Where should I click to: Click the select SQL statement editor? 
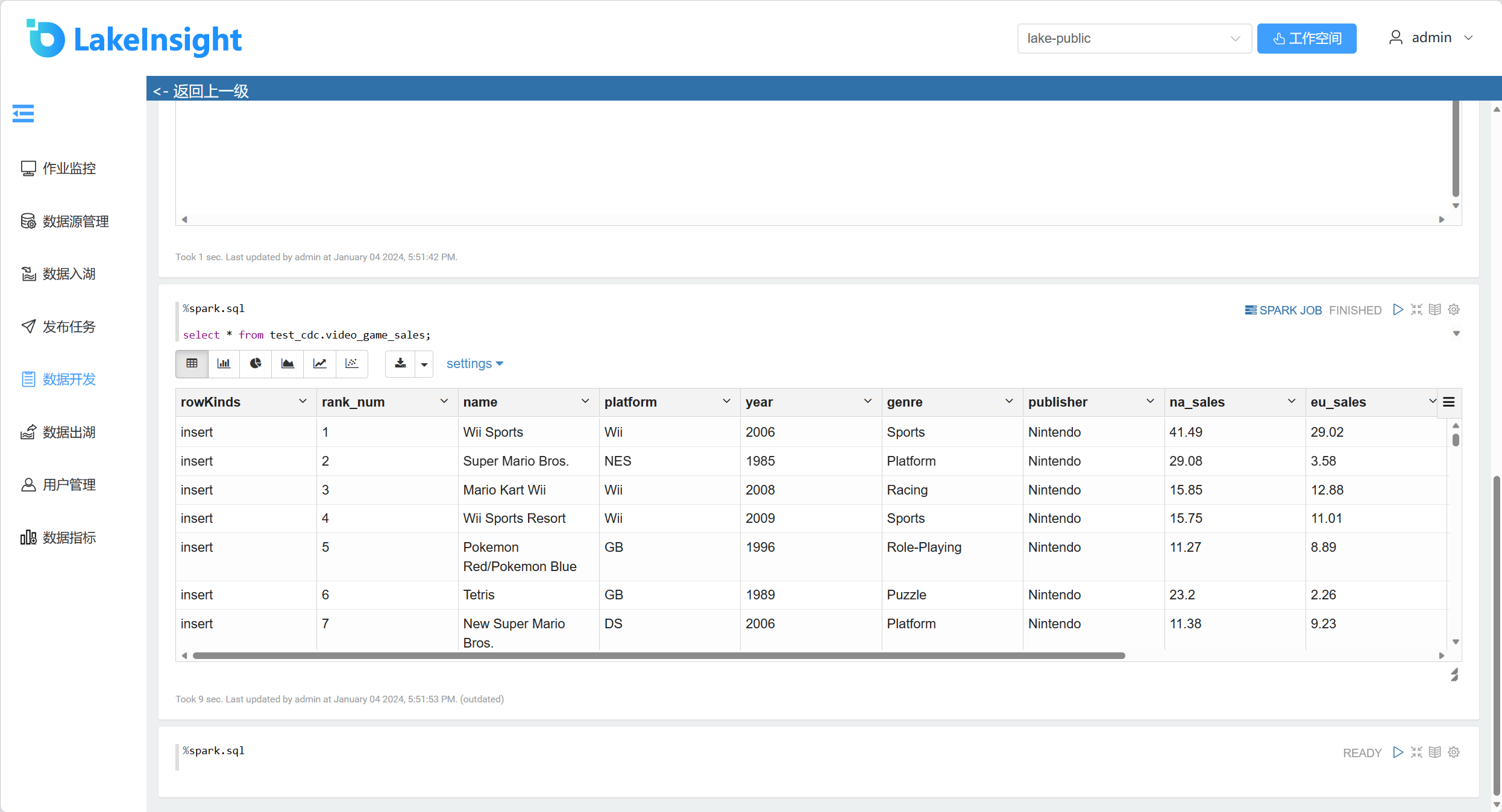(x=307, y=335)
